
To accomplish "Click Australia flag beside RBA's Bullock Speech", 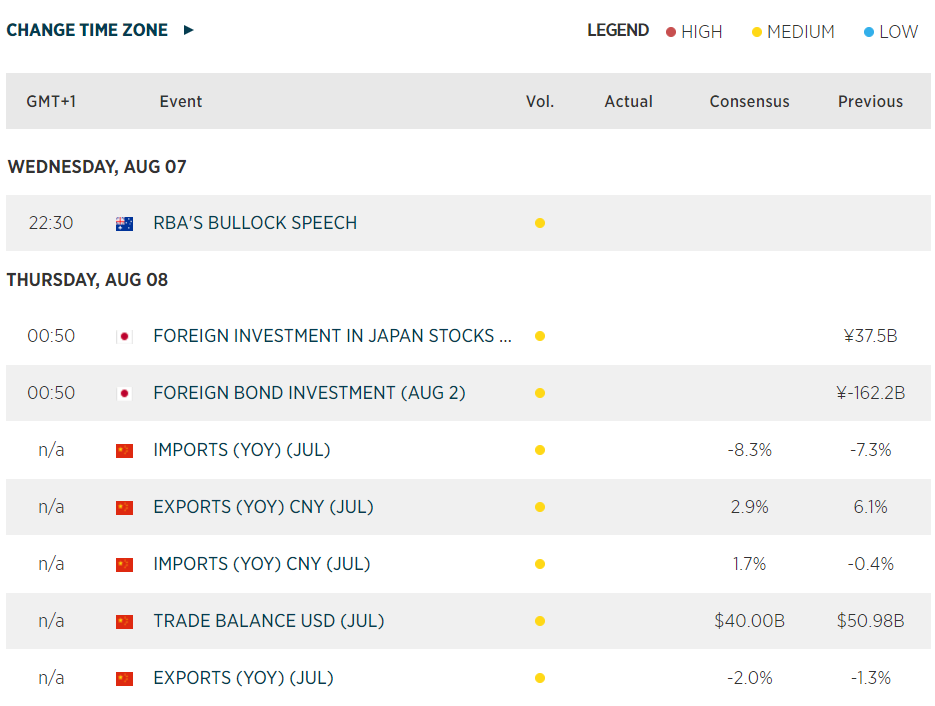I will click(x=124, y=224).
